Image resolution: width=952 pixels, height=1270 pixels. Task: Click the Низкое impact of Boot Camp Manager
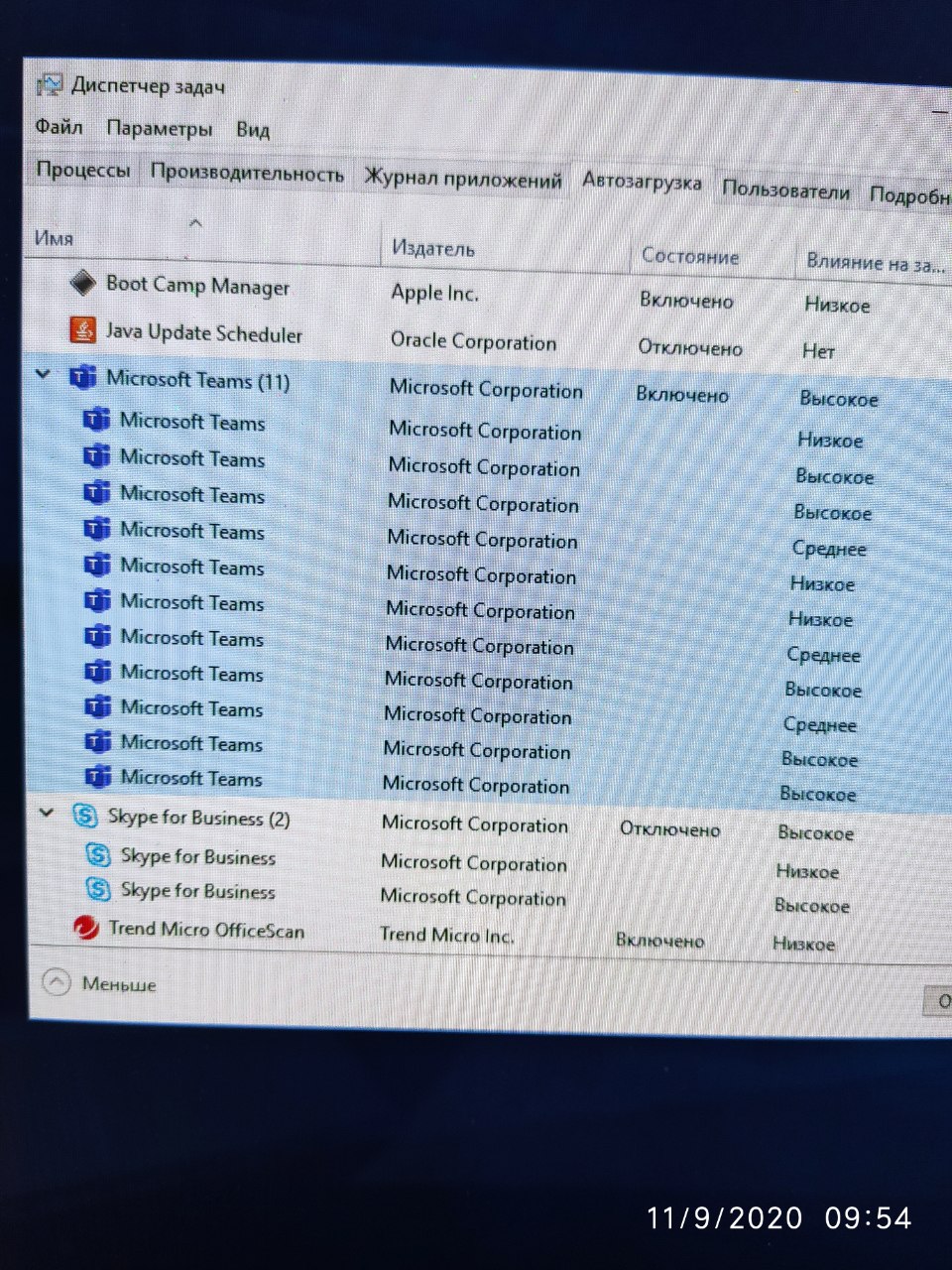pos(837,305)
